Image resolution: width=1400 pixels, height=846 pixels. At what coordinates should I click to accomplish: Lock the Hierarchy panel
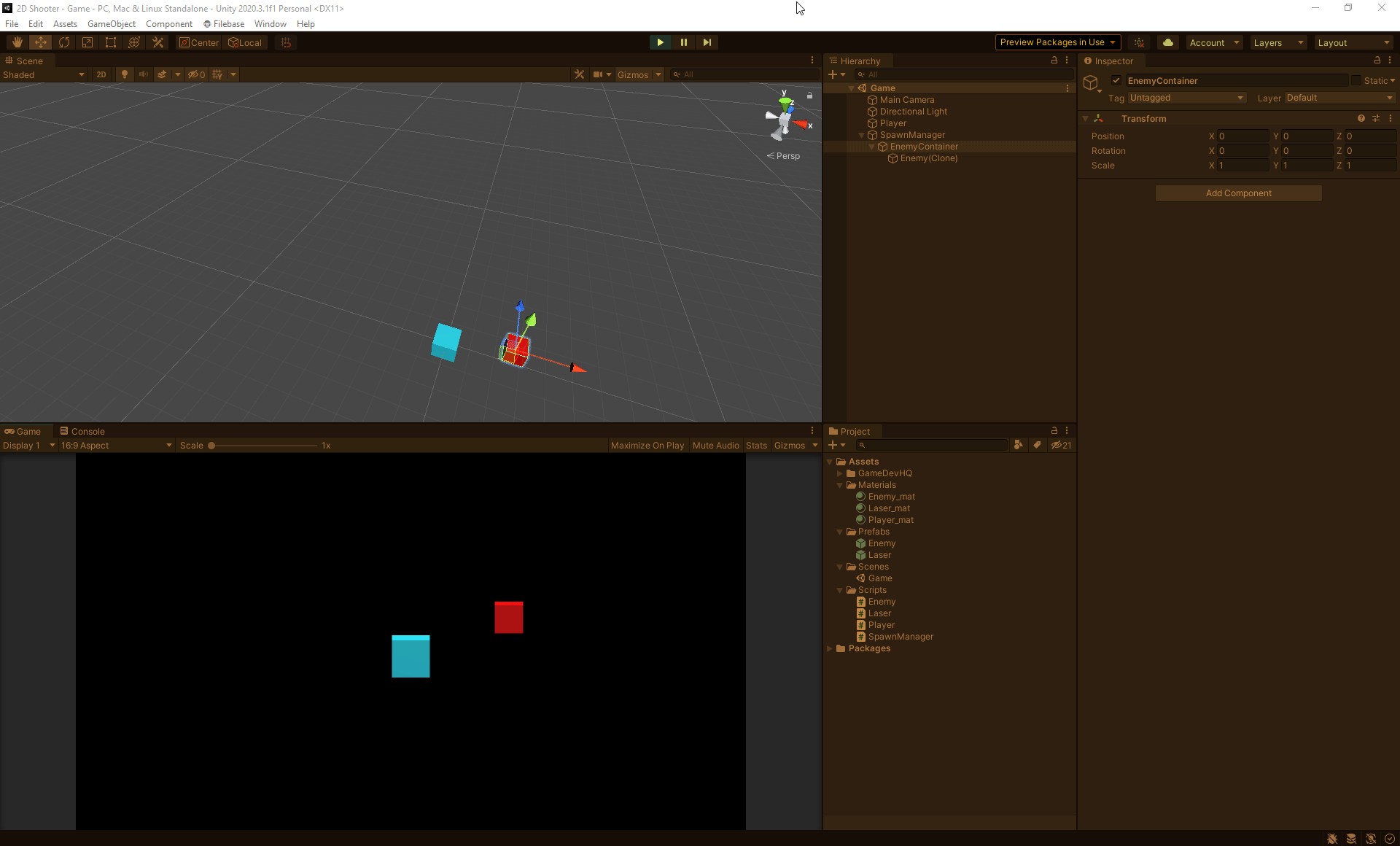point(1054,61)
